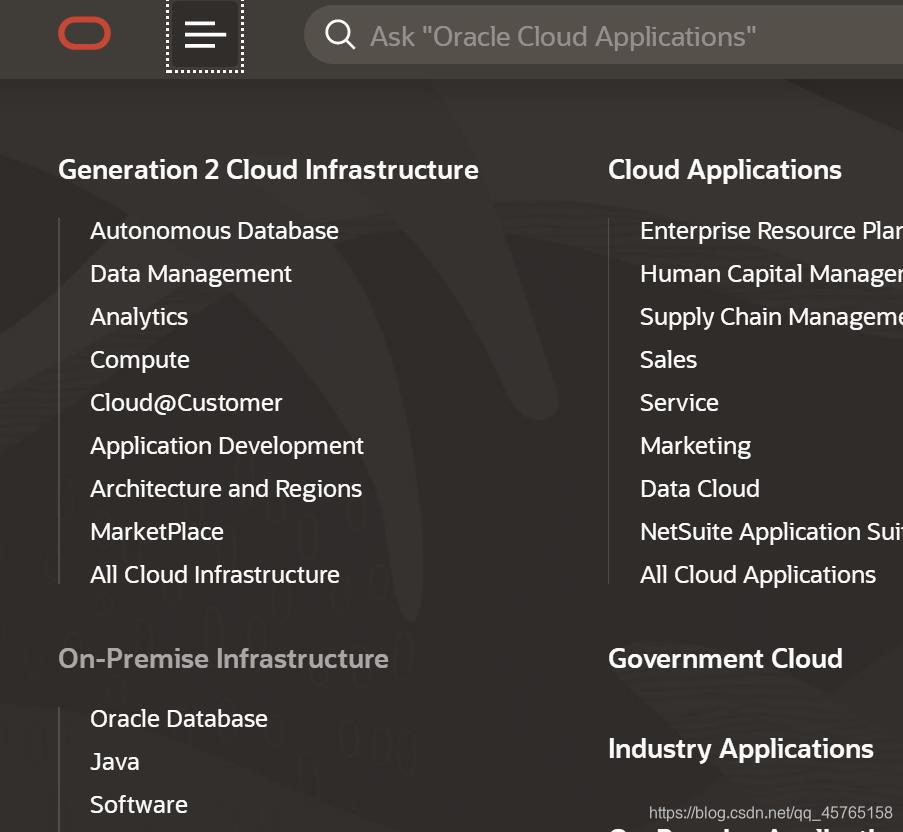Open Cloud@Customer page
This screenshot has width=903, height=832.
pyautogui.click(x=186, y=403)
